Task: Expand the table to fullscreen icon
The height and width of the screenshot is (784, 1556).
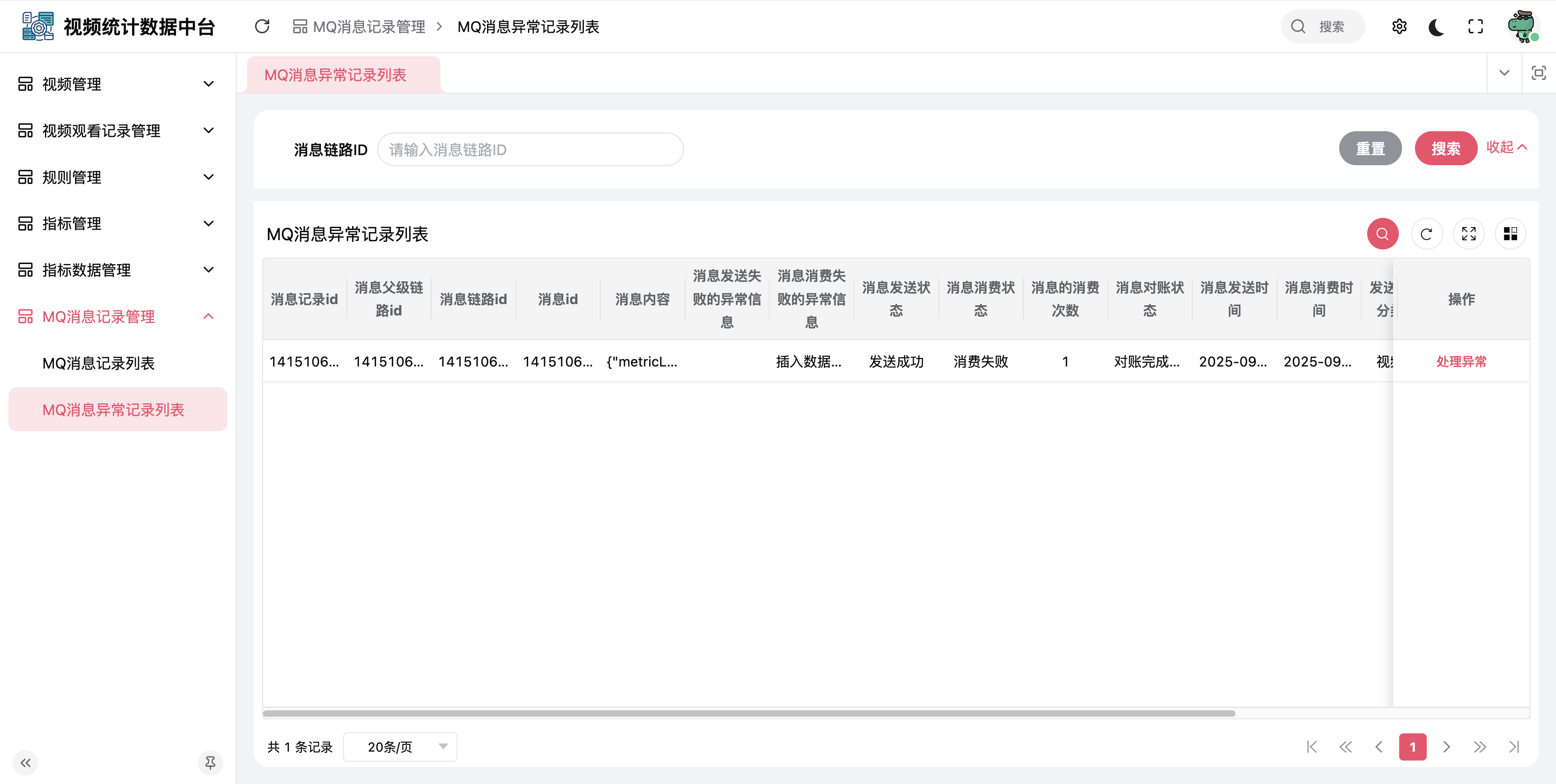Action: 1468,234
